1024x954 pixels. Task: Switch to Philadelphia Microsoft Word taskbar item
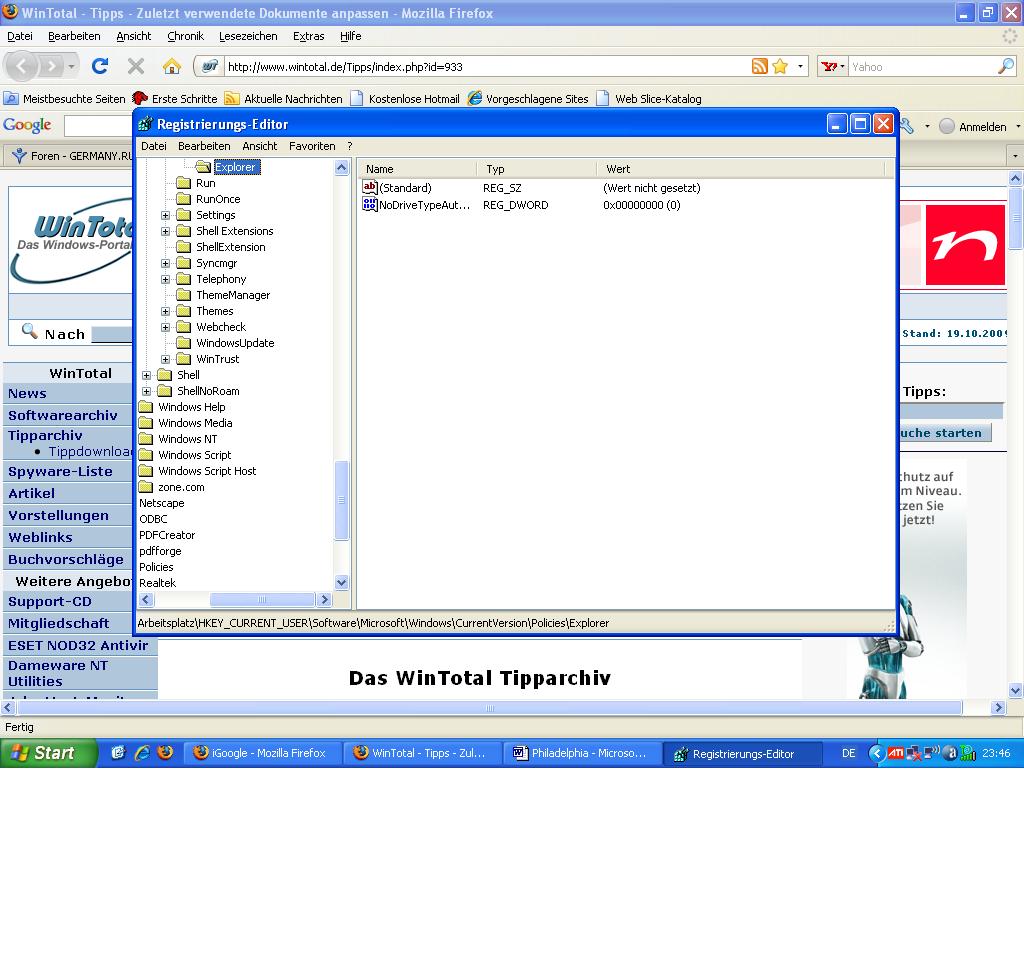pyautogui.click(x=583, y=753)
